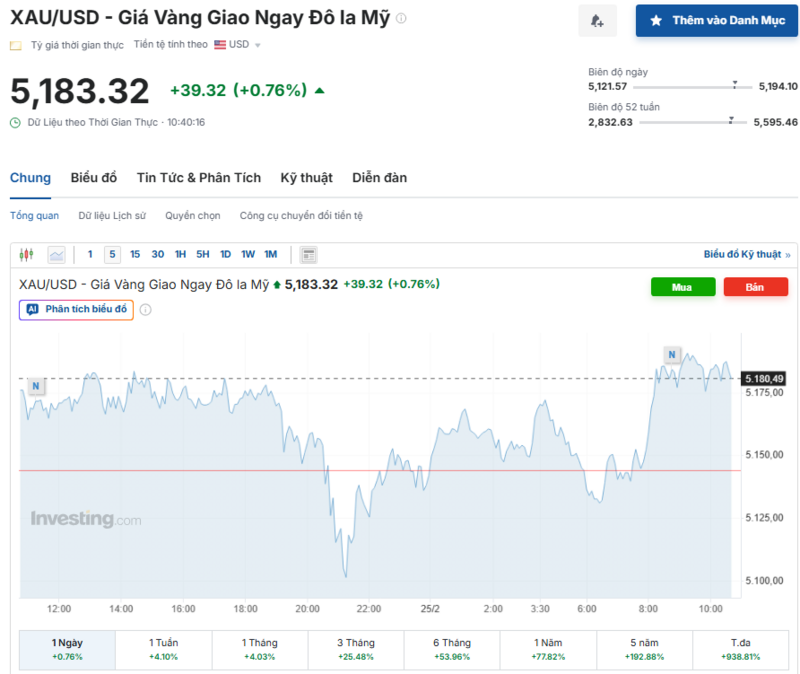This screenshot has width=800, height=674.
Task: Click the Biên độ ngày range slider marker
Action: [737, 86]
